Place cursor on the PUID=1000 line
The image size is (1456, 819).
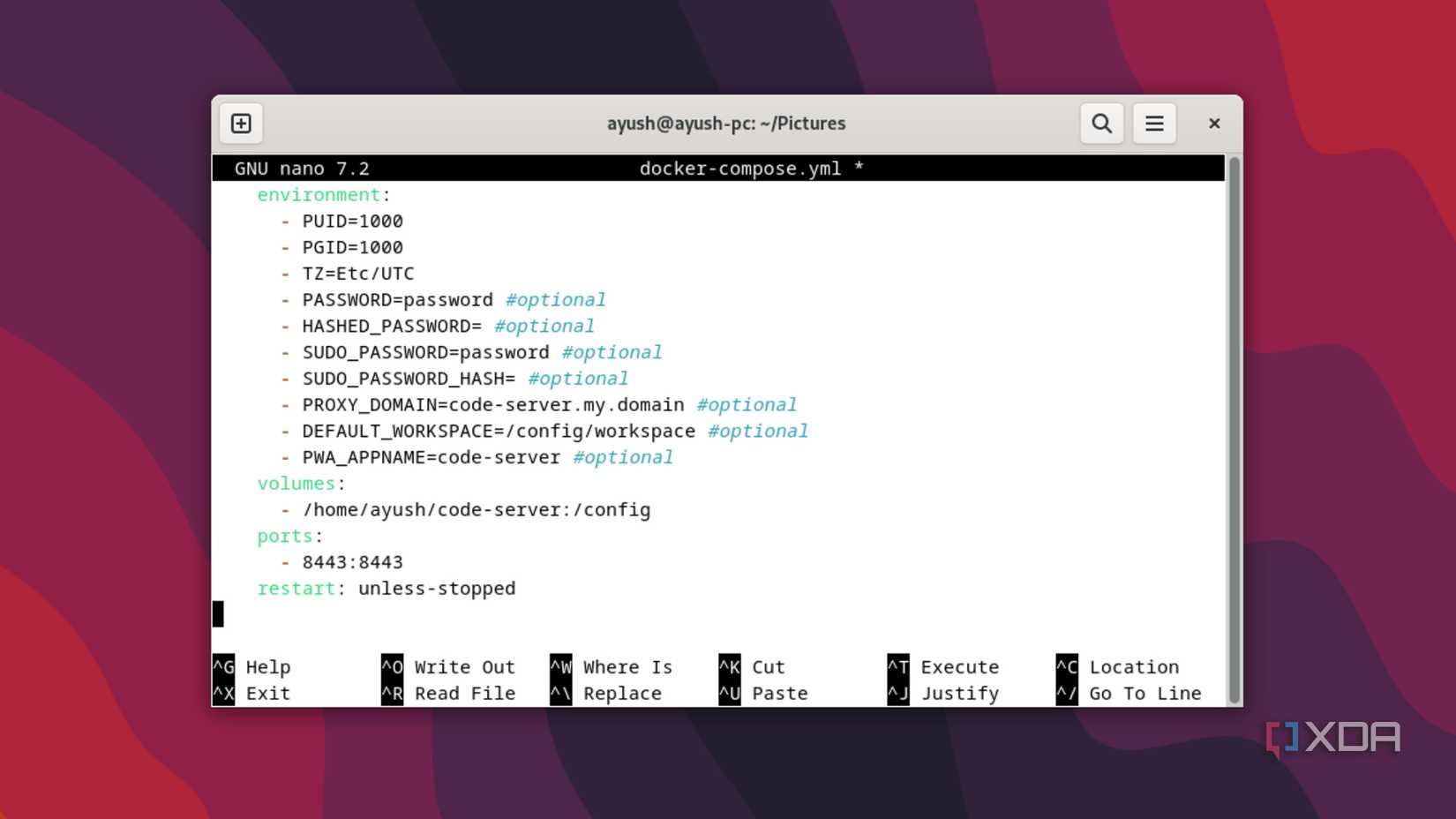353,222
